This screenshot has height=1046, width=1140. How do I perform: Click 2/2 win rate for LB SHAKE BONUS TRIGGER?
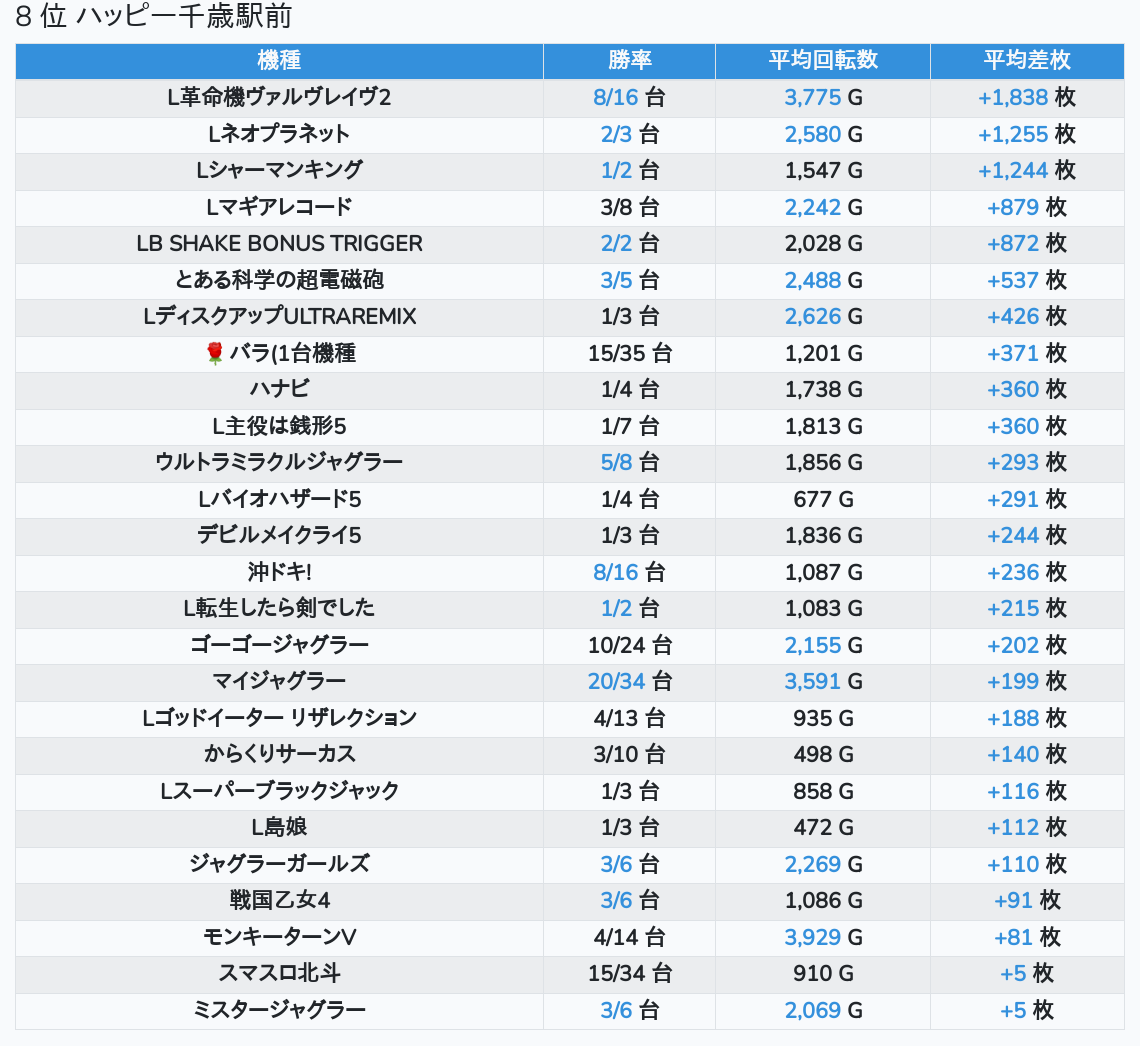tap(616, 243)
